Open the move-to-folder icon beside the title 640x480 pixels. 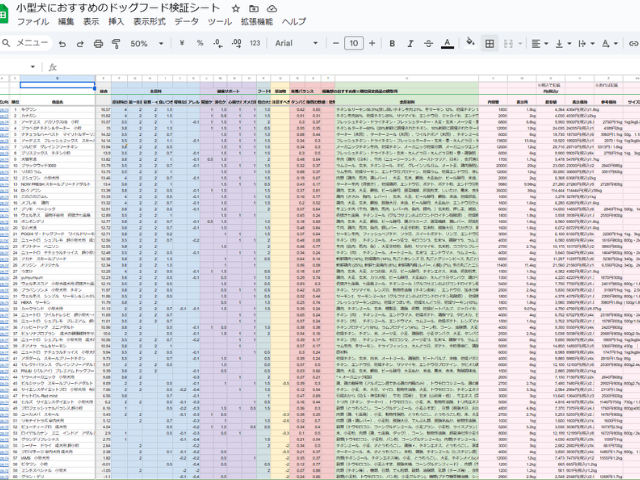click(x=254, y=9)
